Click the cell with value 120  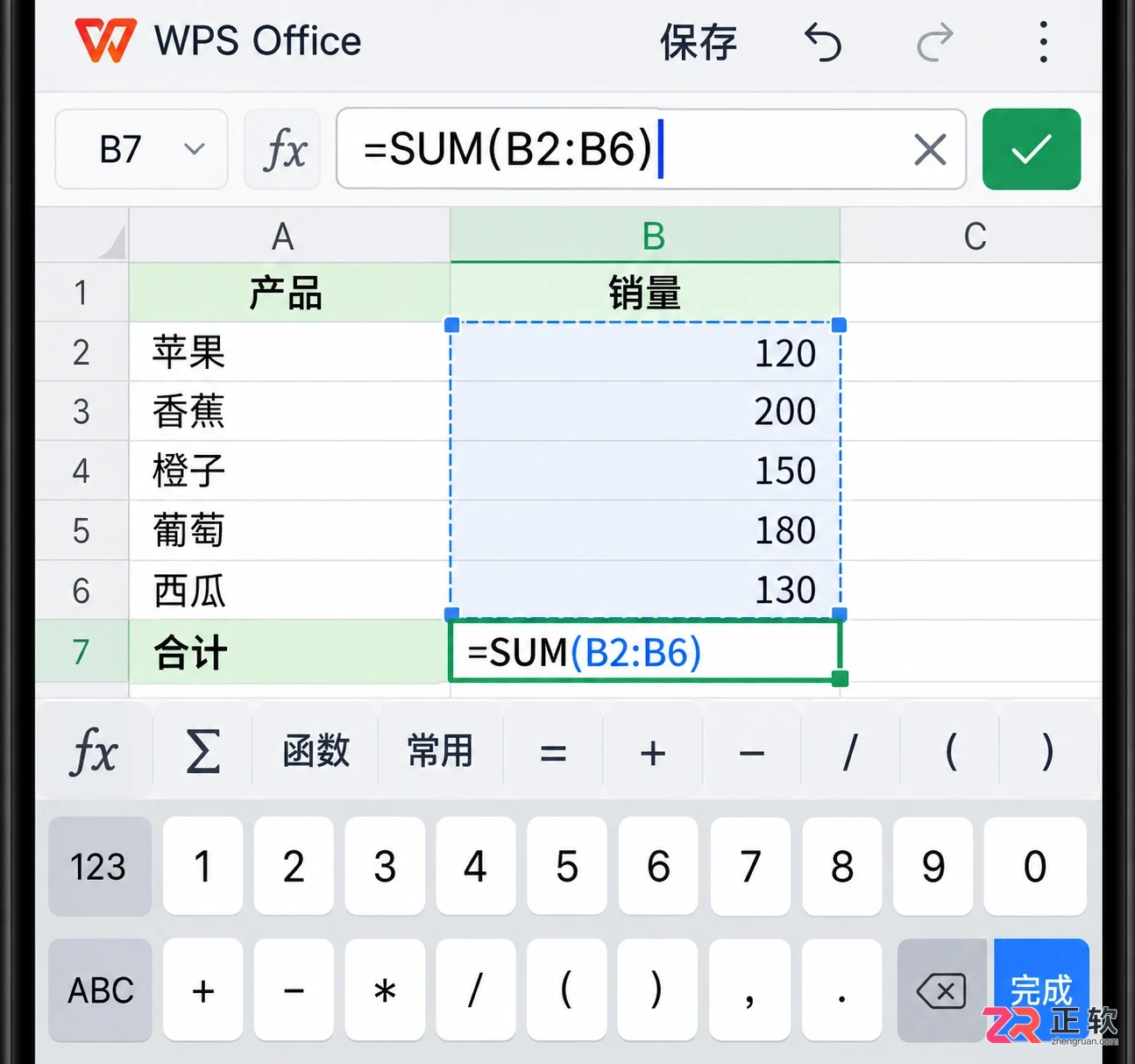[645, 352]
